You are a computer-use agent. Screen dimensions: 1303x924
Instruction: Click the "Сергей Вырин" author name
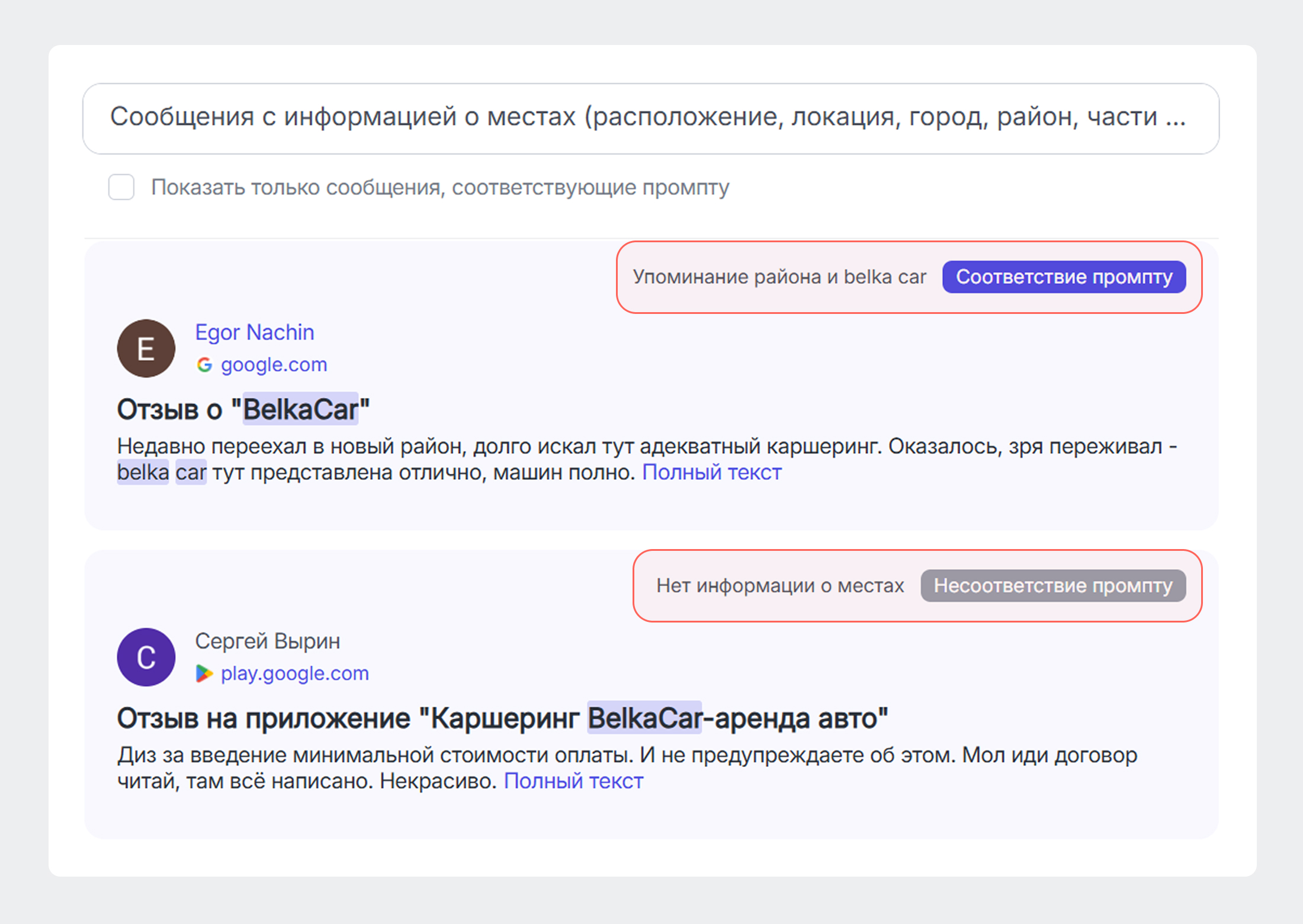click(x=268, y=640)
